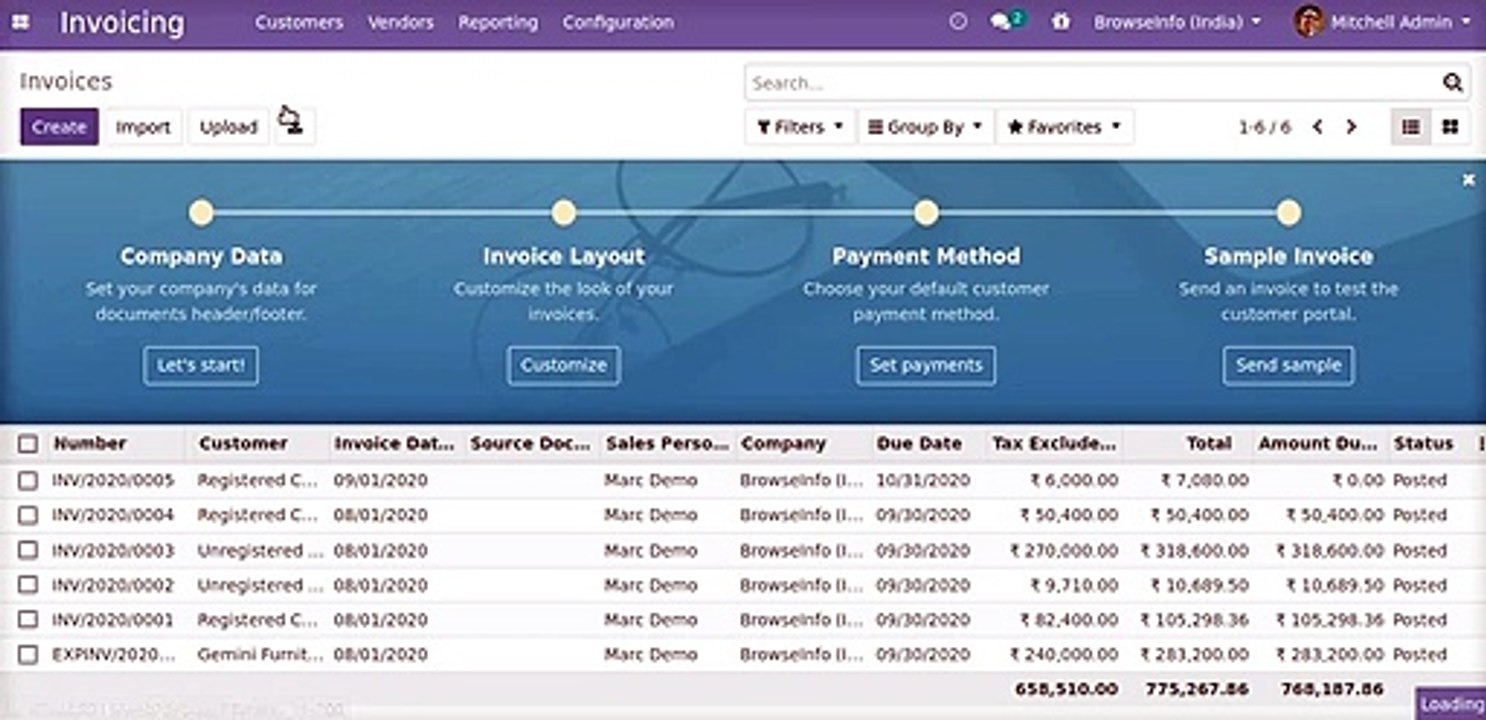Click the ₹ 7,080.00 total cell
This screenshot has height=720, width=1486.
[x=1204, y=481]
